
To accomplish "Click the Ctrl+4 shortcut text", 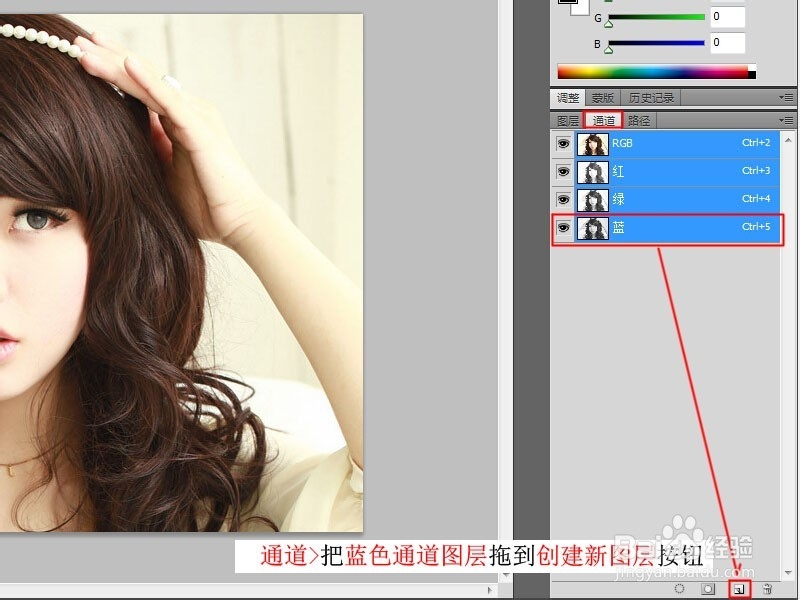I will (756, 199).
